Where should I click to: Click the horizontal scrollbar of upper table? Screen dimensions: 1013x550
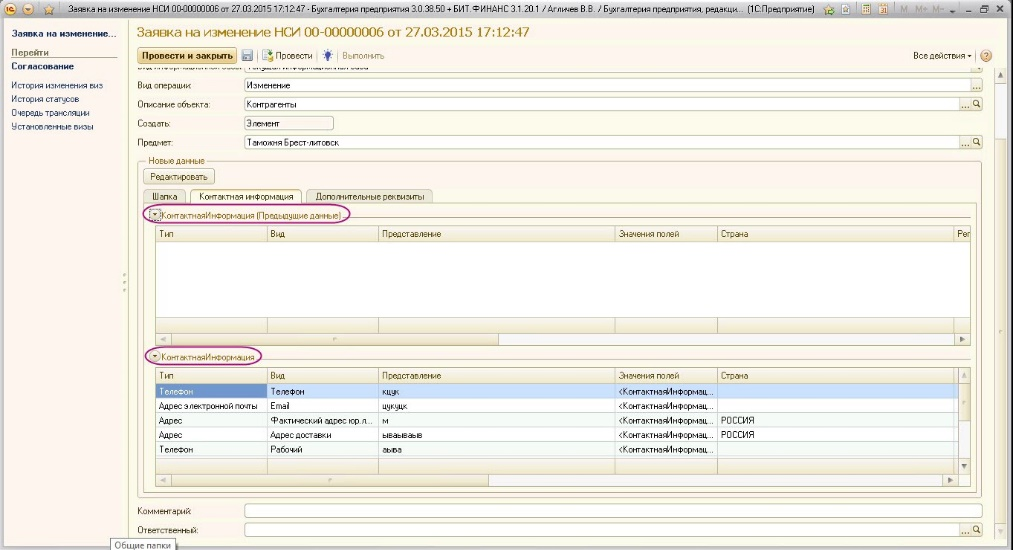pyautogui.click(x=560, y=339)
